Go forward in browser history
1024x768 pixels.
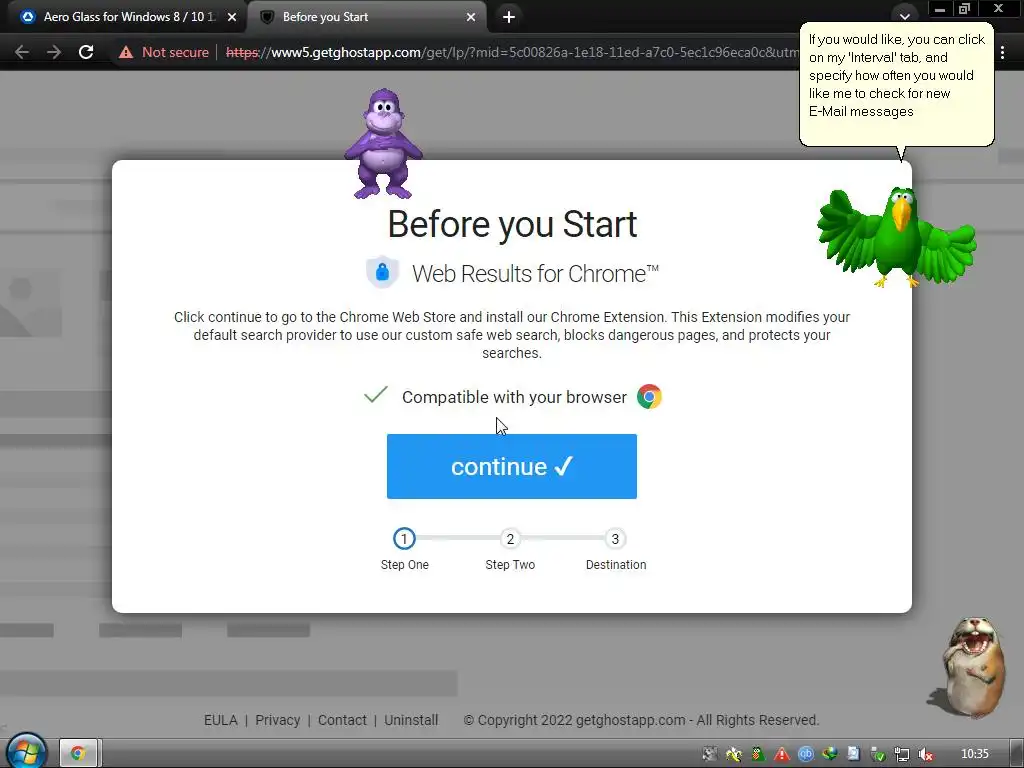pyautogui.click(x=54, y=52)
